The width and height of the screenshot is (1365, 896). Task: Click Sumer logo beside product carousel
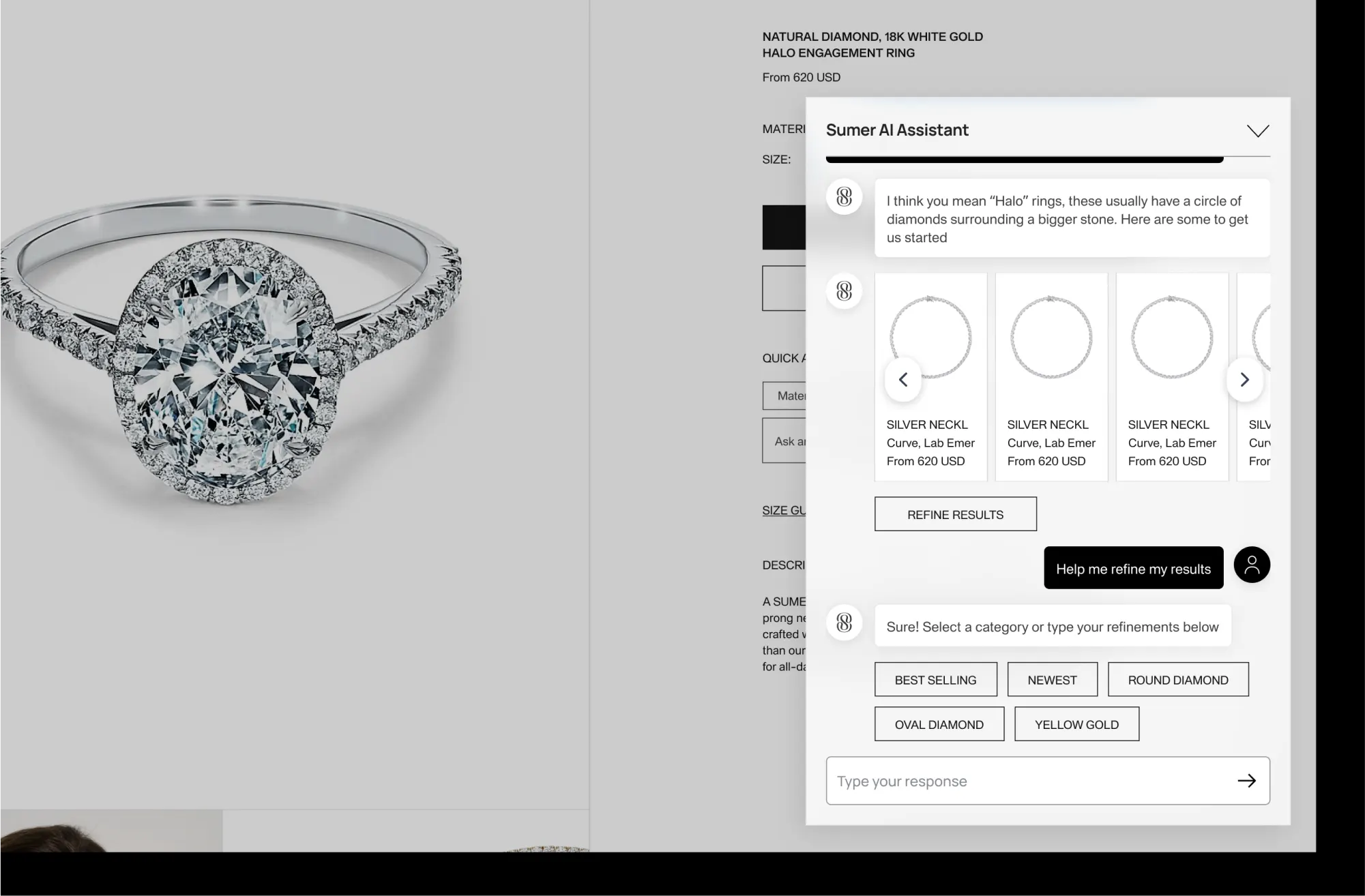click(x=845, y=291)
